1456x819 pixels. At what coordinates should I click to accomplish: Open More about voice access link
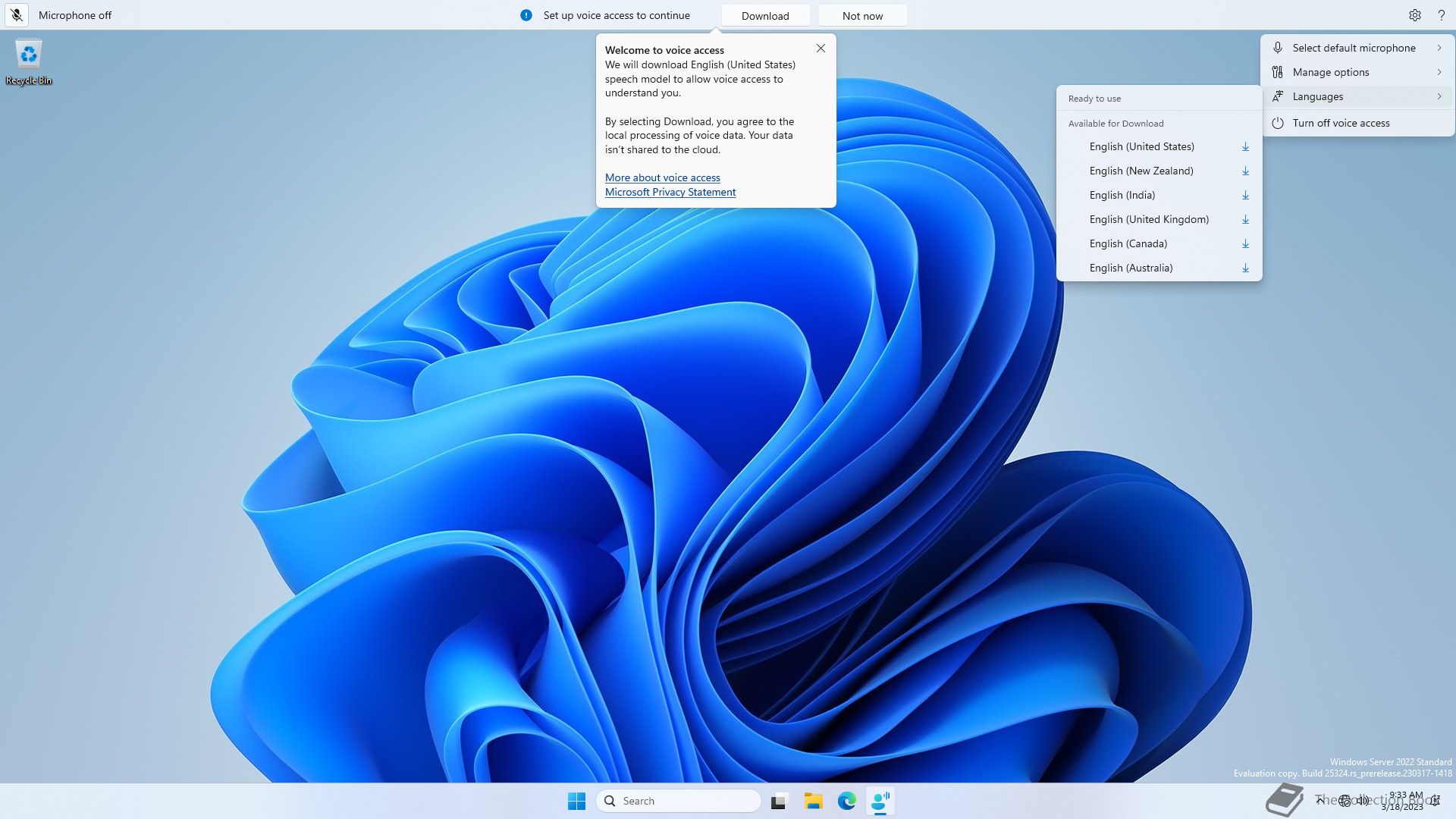[x=662, y=177]
